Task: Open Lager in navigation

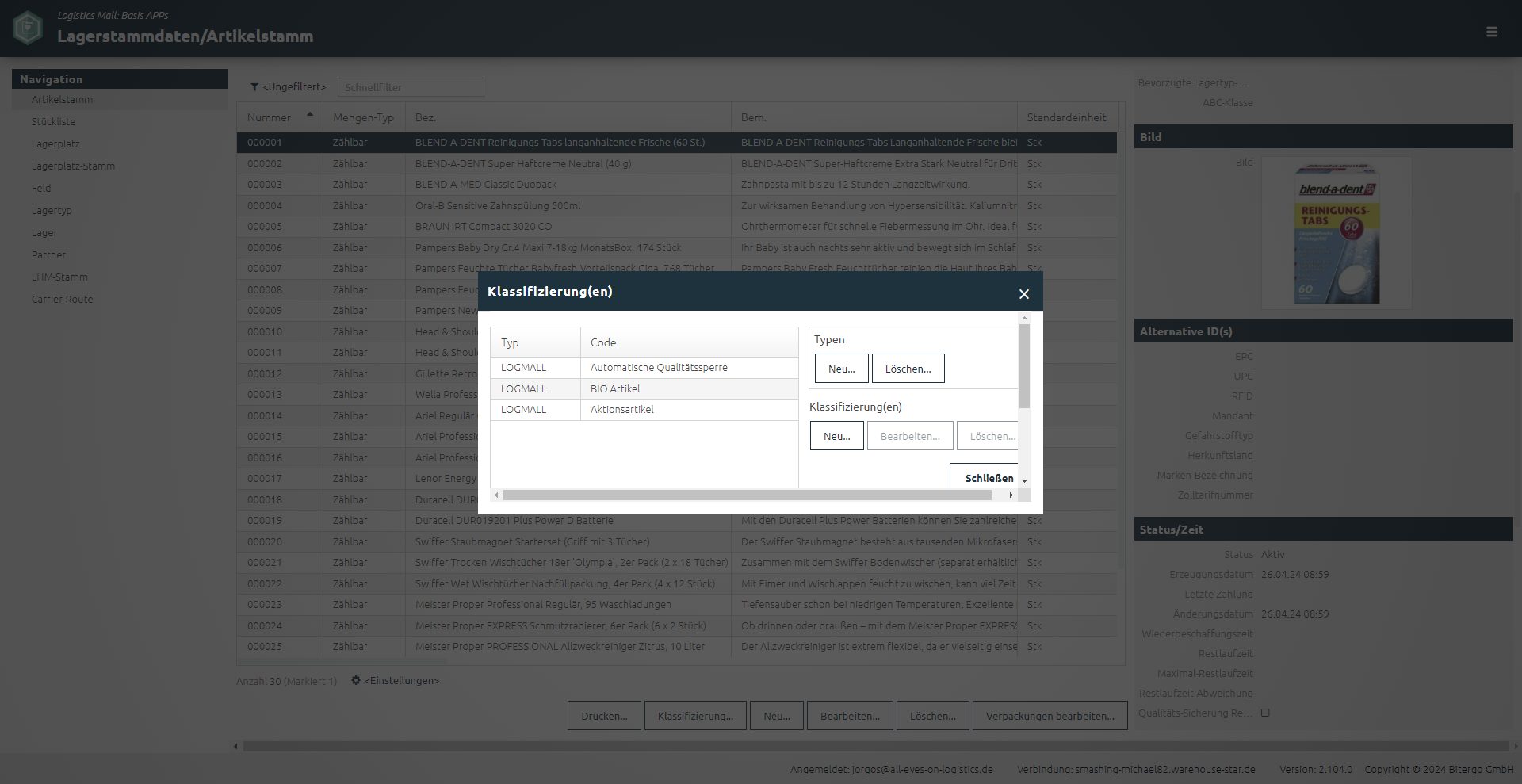Action: pos(44,233)
